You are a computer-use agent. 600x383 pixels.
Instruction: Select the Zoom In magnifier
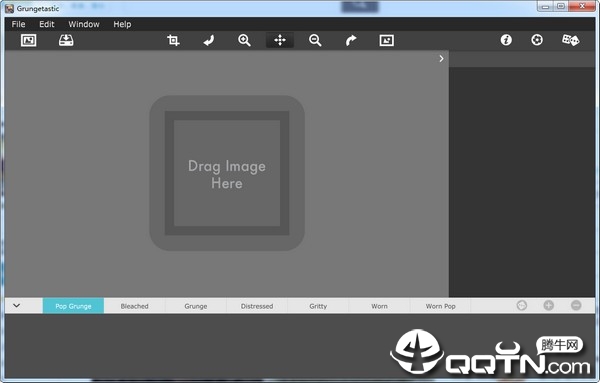click(x=244, y=40)
